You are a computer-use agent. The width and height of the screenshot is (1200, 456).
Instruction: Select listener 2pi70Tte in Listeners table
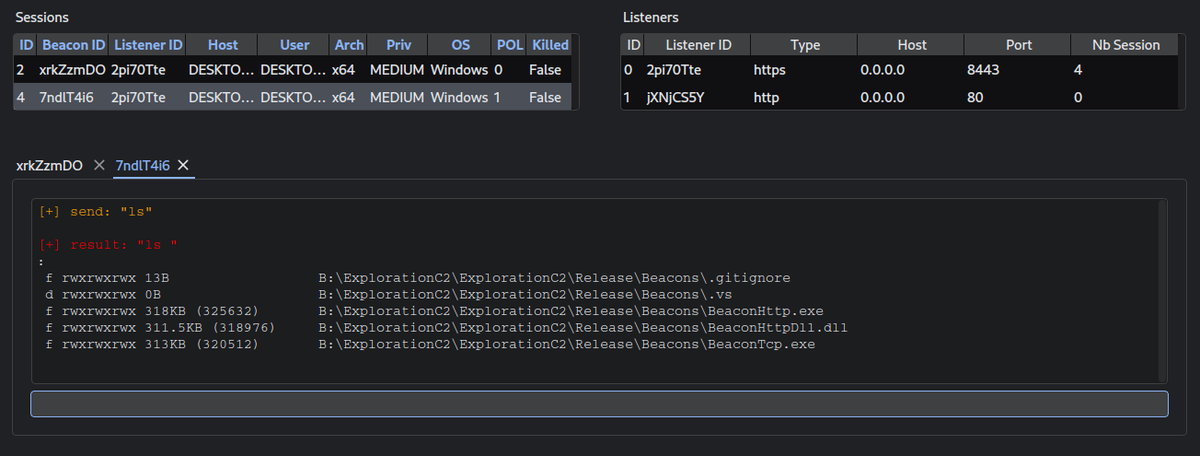tap(902, 70)
